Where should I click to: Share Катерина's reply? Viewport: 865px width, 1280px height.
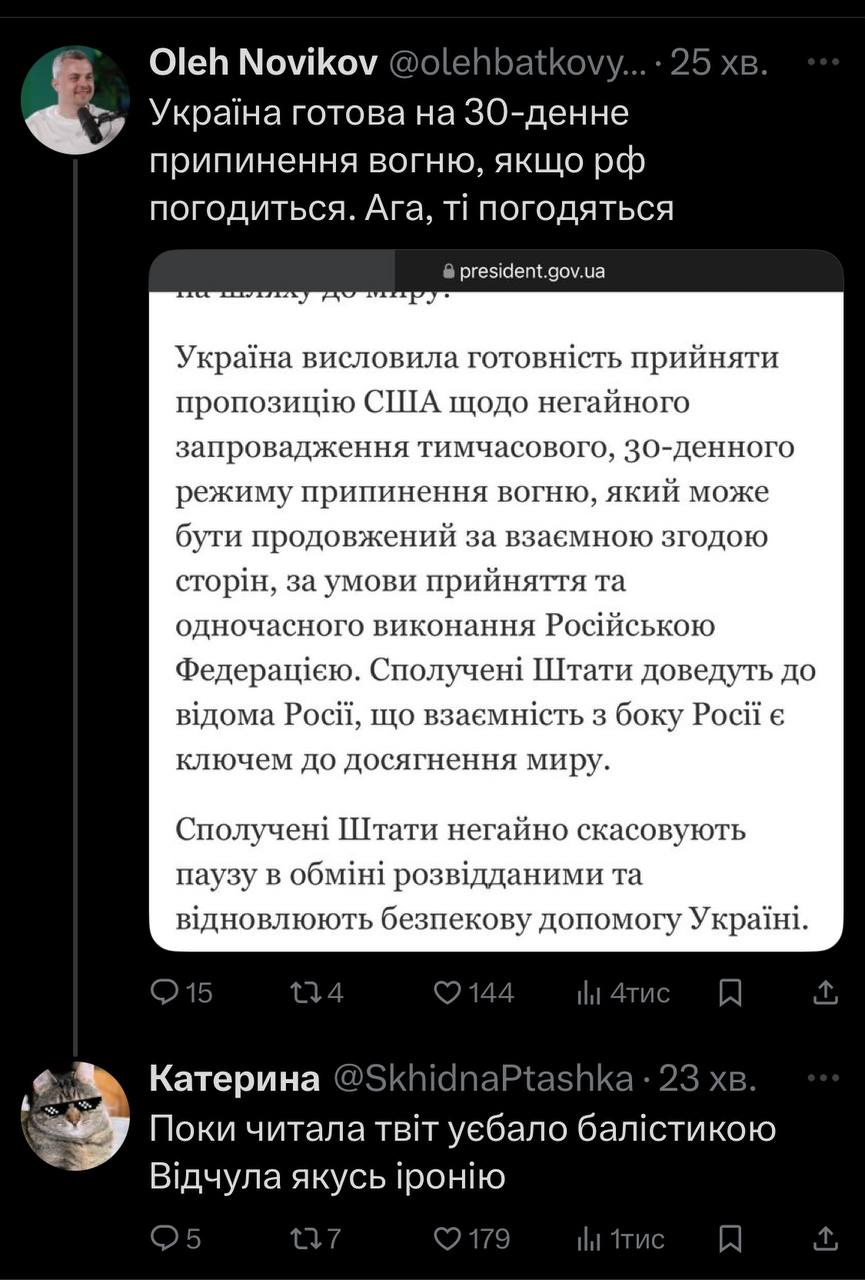[826, 1239]
